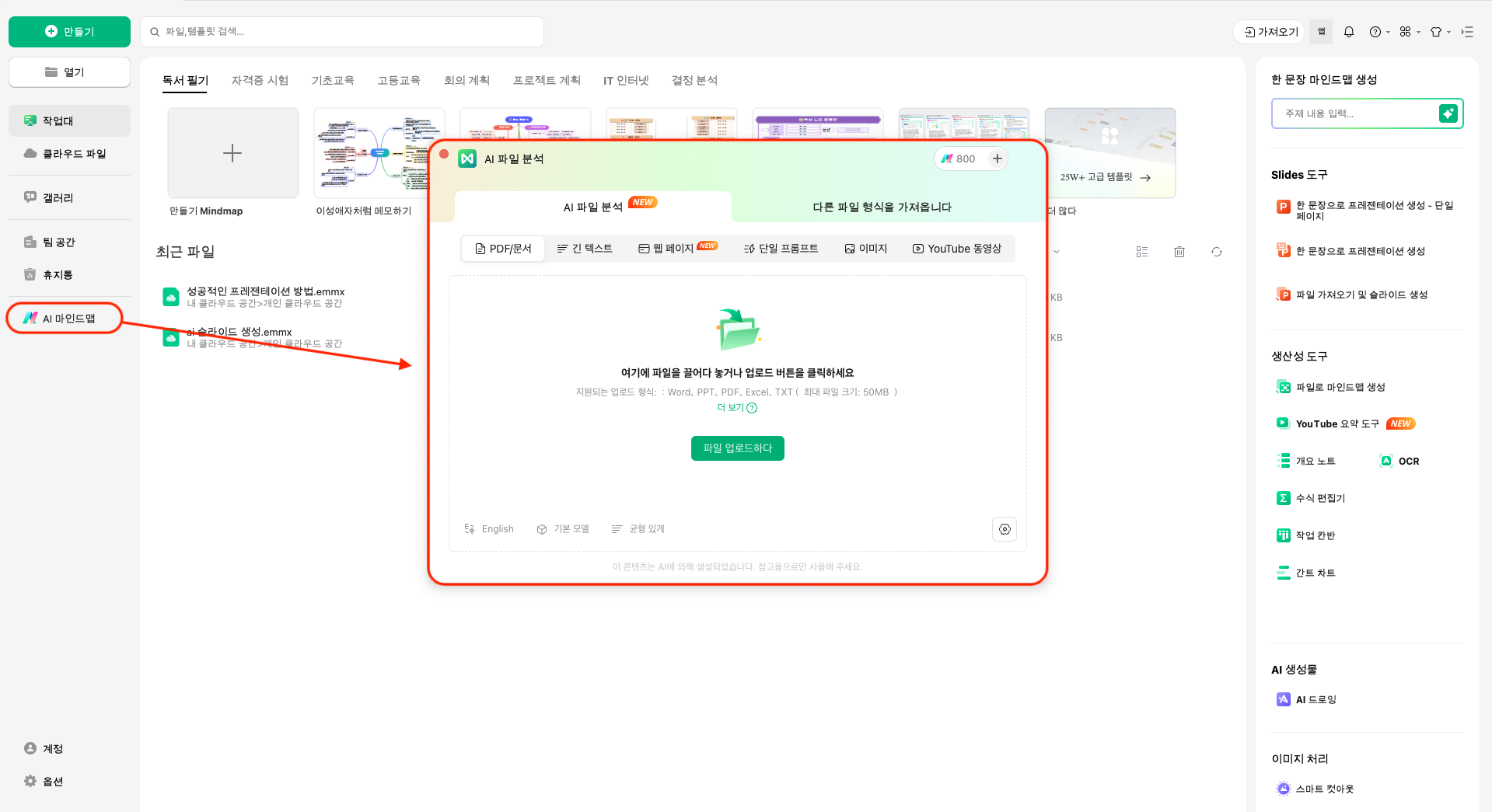Image resolution: width=1492 pixels, height=812 pixels.
Task: Click the 파일 업로드하다 button
Action: click(737, 448)
